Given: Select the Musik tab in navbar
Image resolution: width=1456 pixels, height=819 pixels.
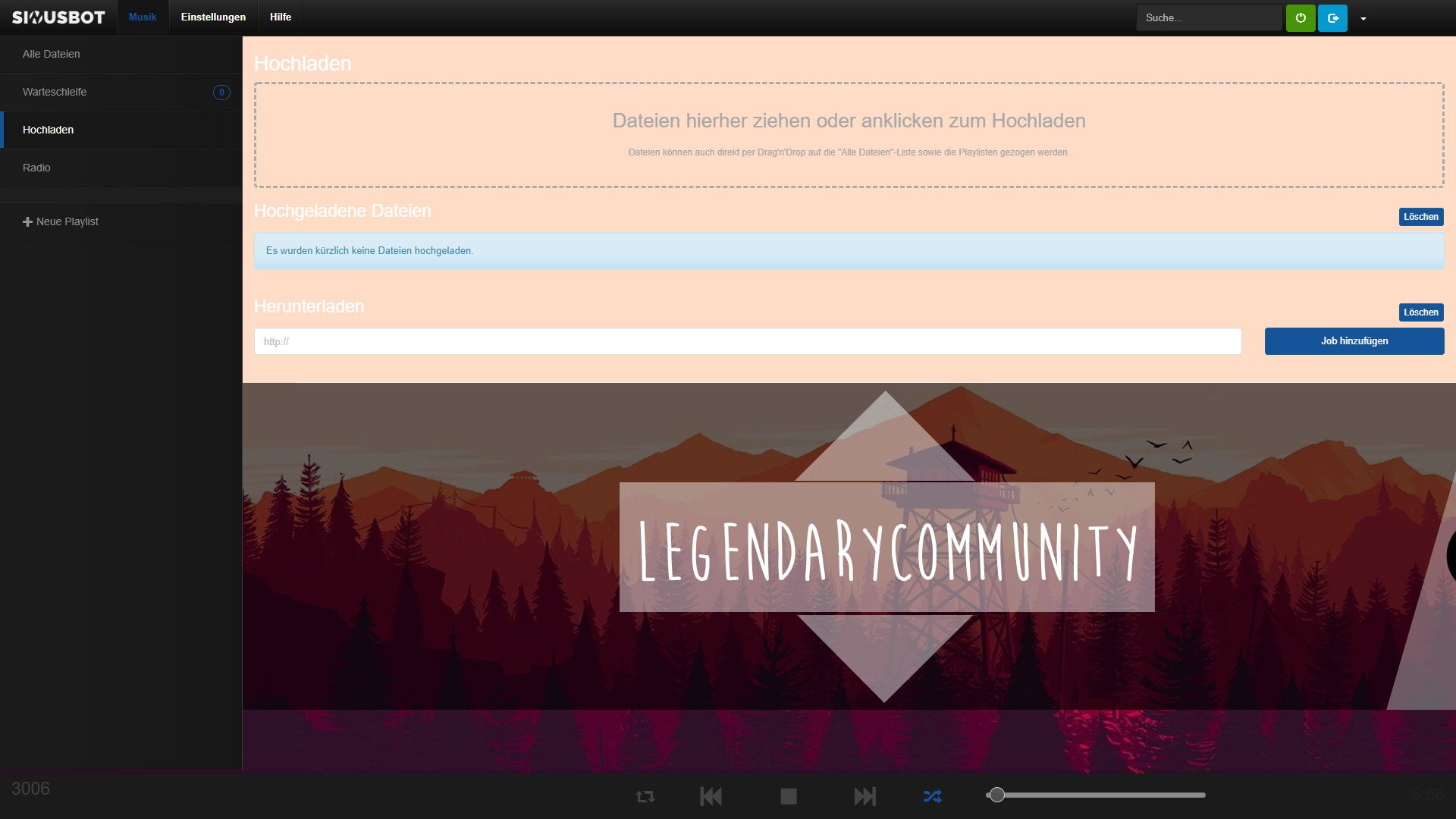Looking at the screenshot, I should click(x=143, y=17).
